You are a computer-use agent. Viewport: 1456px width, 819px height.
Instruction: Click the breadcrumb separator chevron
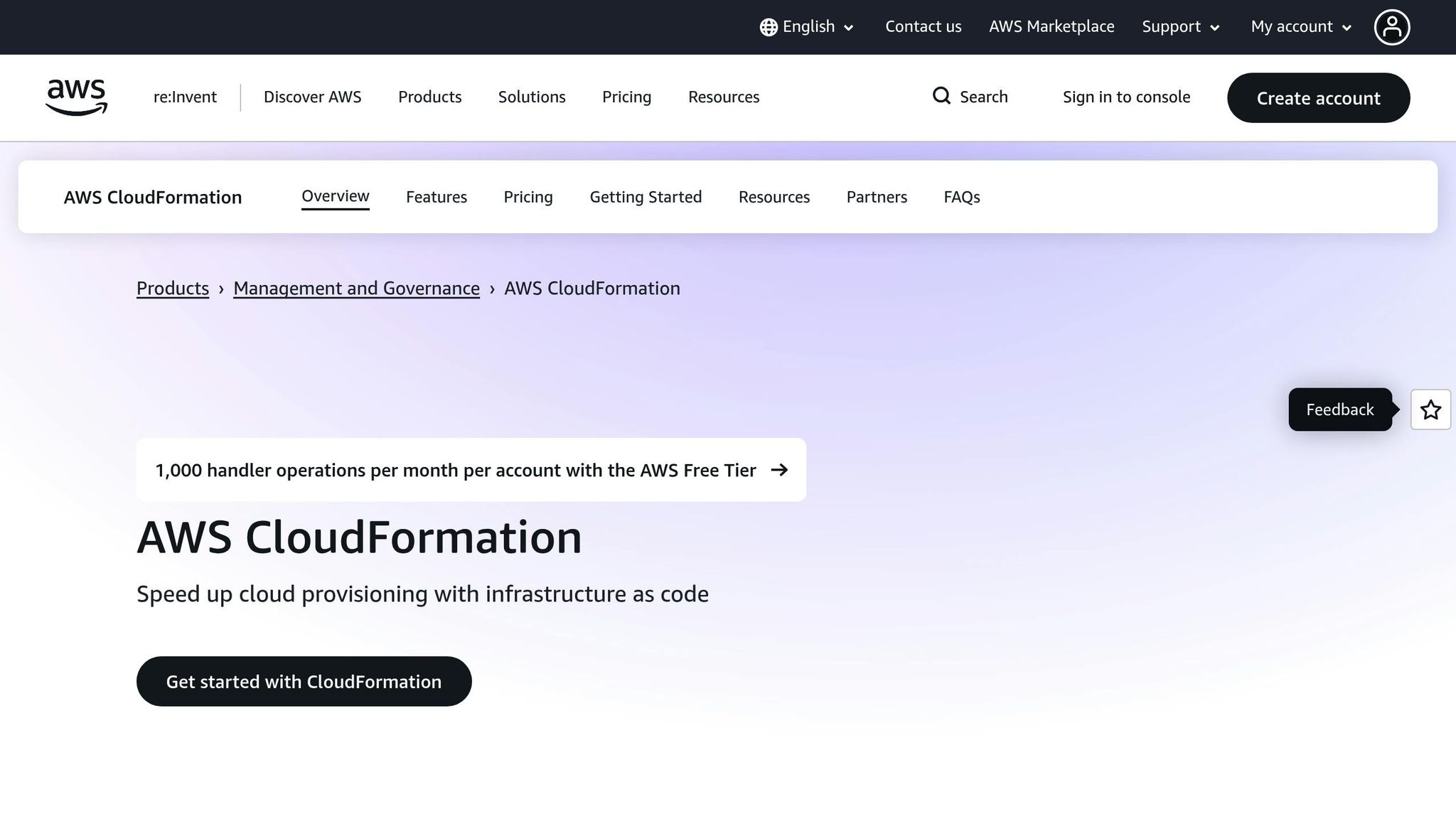pos(223,289)
